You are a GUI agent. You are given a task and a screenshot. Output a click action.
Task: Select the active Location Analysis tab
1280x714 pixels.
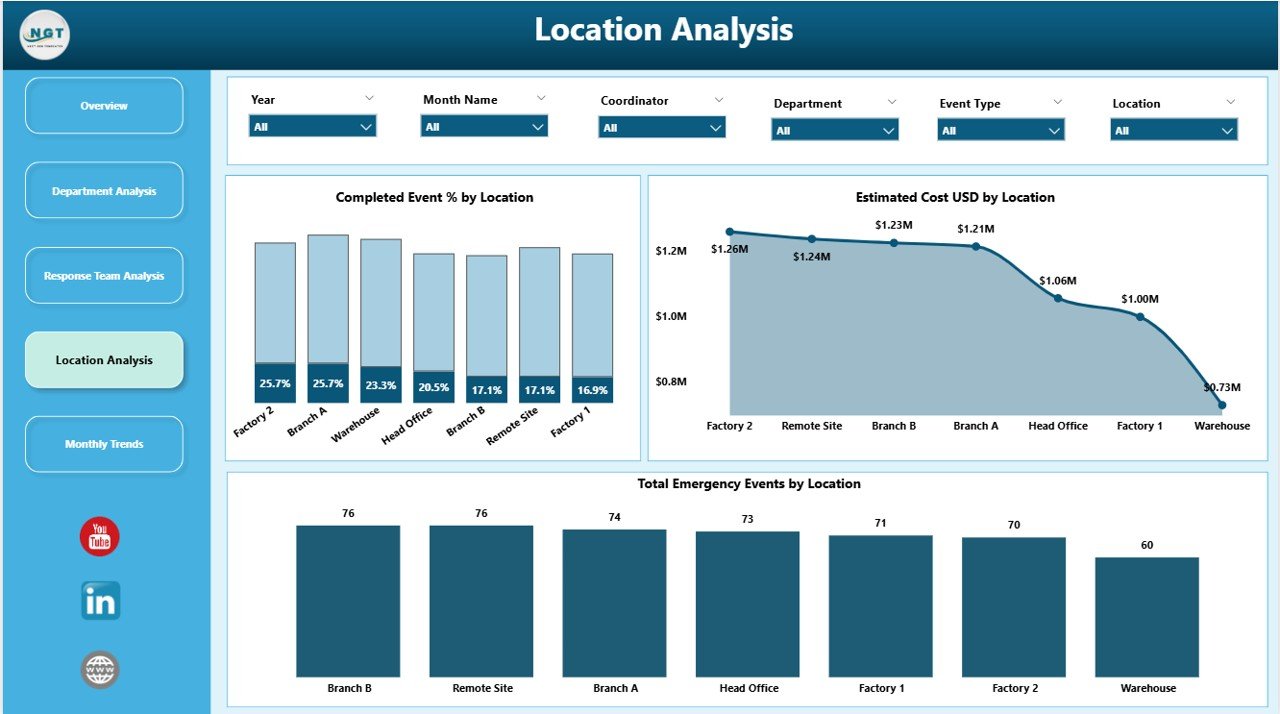(104, 360)
